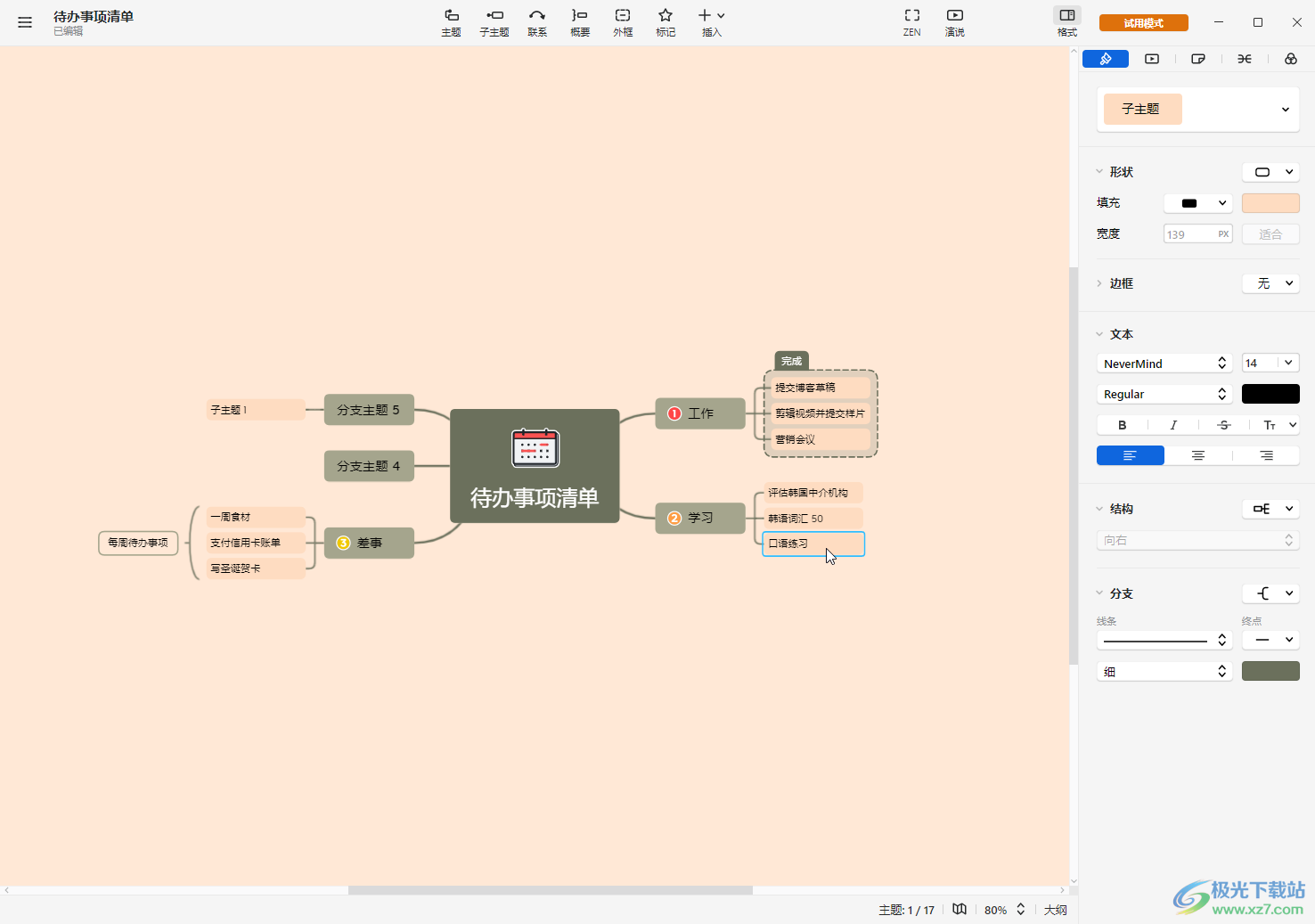Screen dimensions: 1315x924
Task: Click the map overview book icon
Action: pos(960,910)
